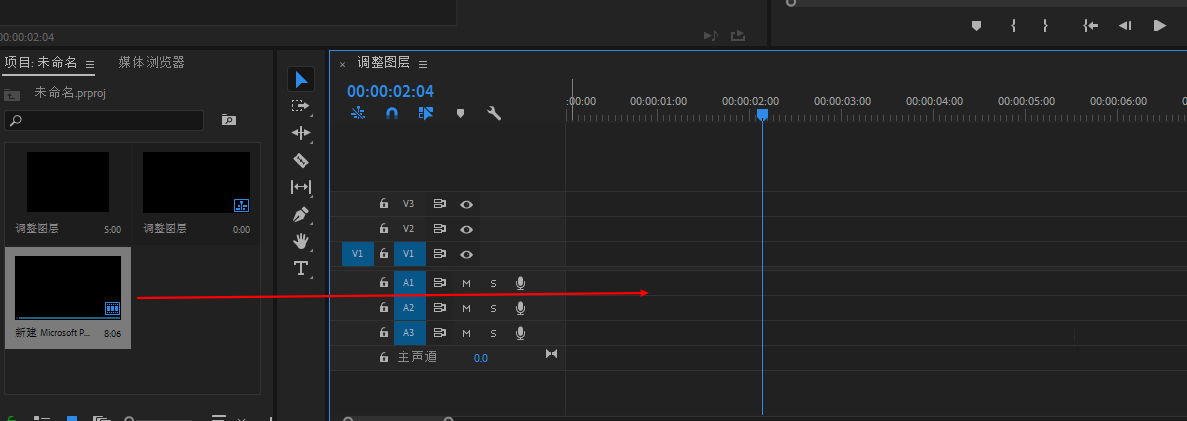The height and width of the screenshot is (421, 1187).
Task: Click the 00:00:04:00 mark on the time ruler
Action: click(934, 102)
